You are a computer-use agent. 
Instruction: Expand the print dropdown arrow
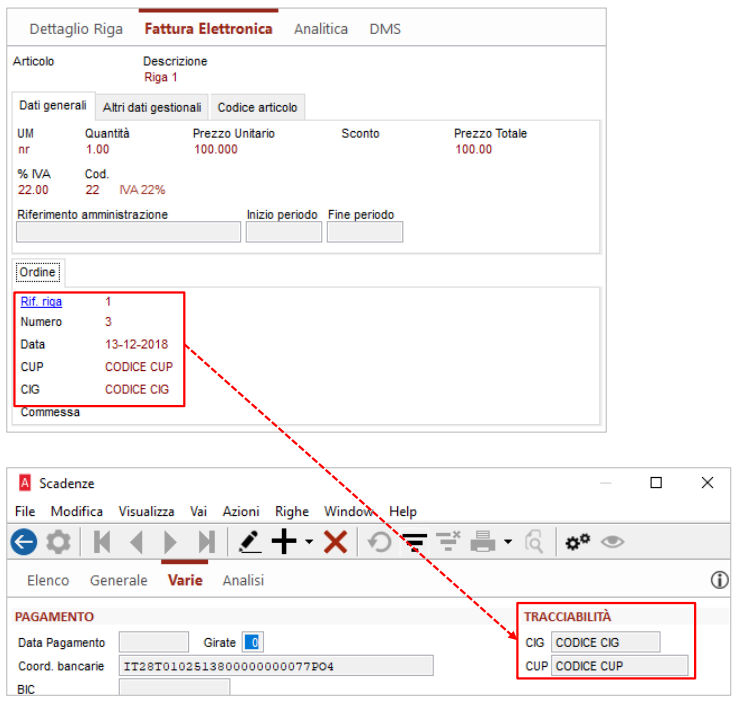(508, 543)
